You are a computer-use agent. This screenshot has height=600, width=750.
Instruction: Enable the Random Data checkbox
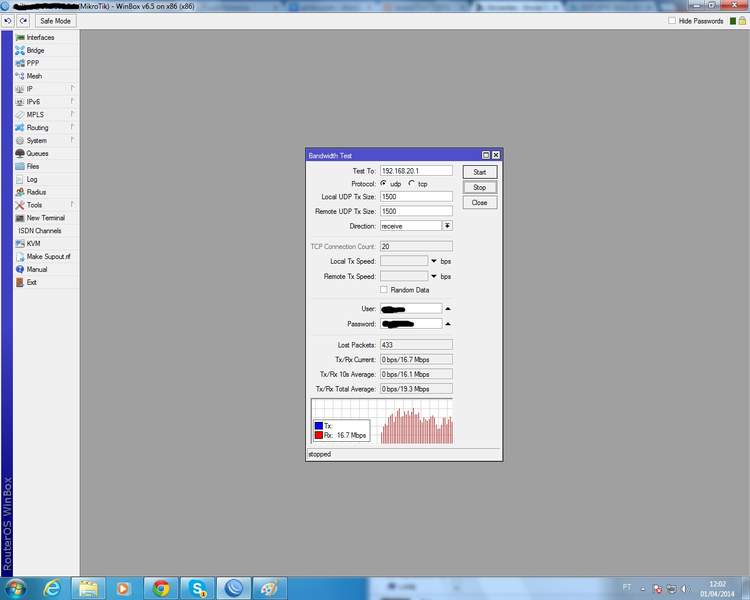pyautogui.click(x=384, y=289)
